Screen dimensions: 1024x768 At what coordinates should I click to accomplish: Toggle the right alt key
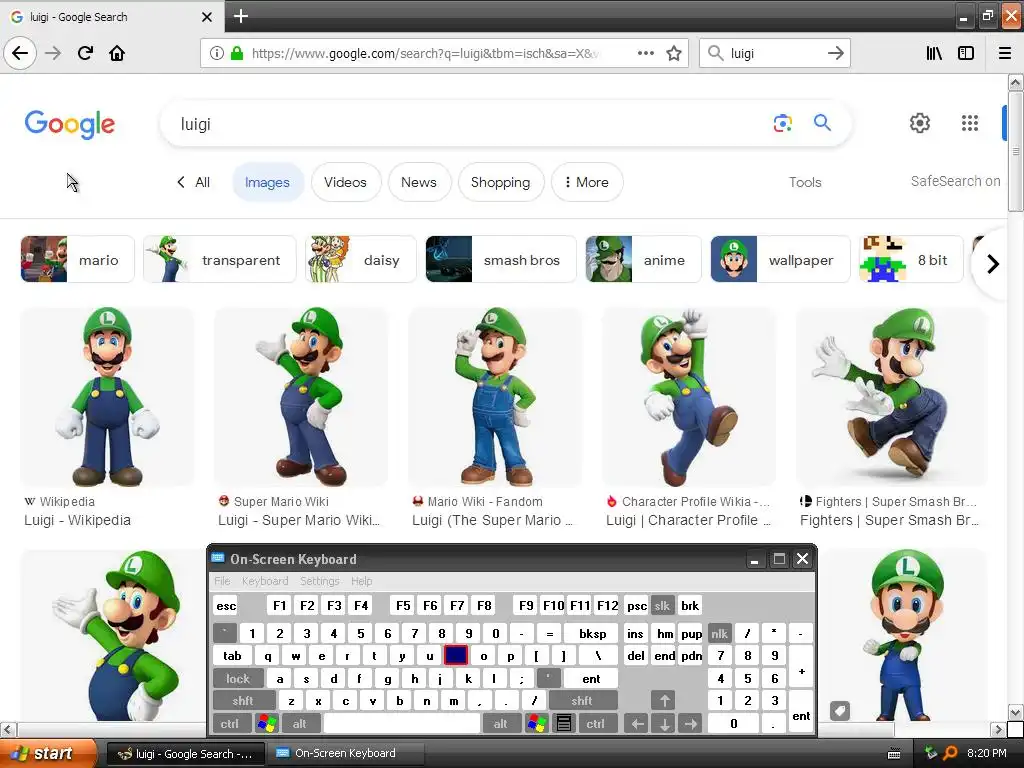click(501, 724)
